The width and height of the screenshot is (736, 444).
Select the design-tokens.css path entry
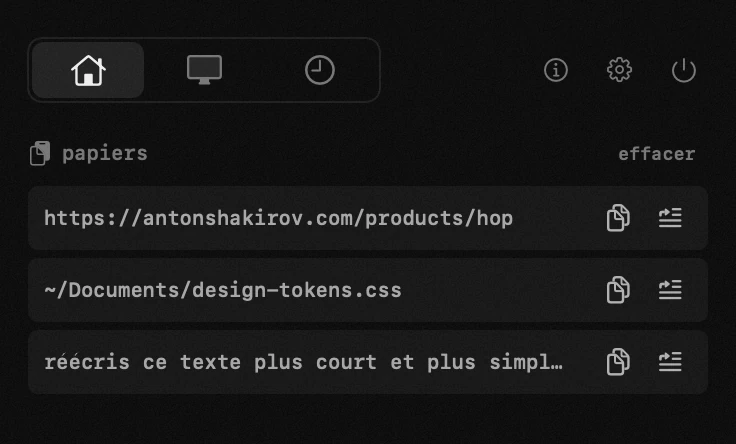point(368,290)
